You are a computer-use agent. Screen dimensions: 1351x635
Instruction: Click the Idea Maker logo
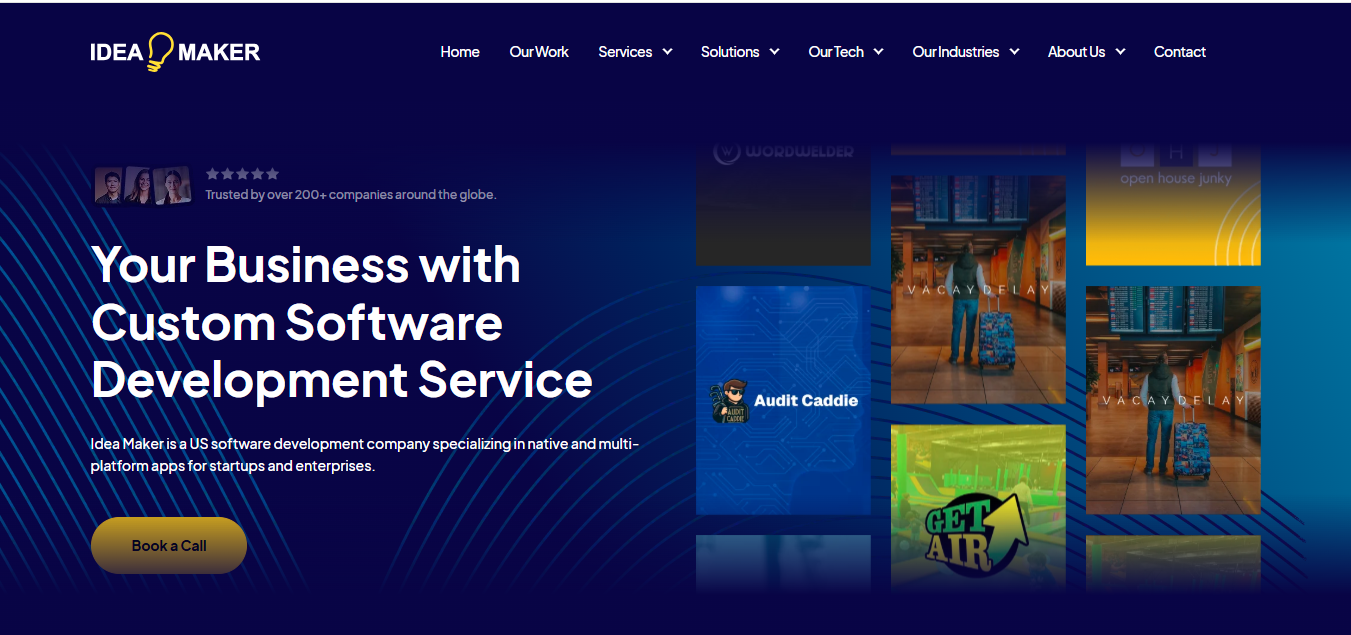[175, 52]
